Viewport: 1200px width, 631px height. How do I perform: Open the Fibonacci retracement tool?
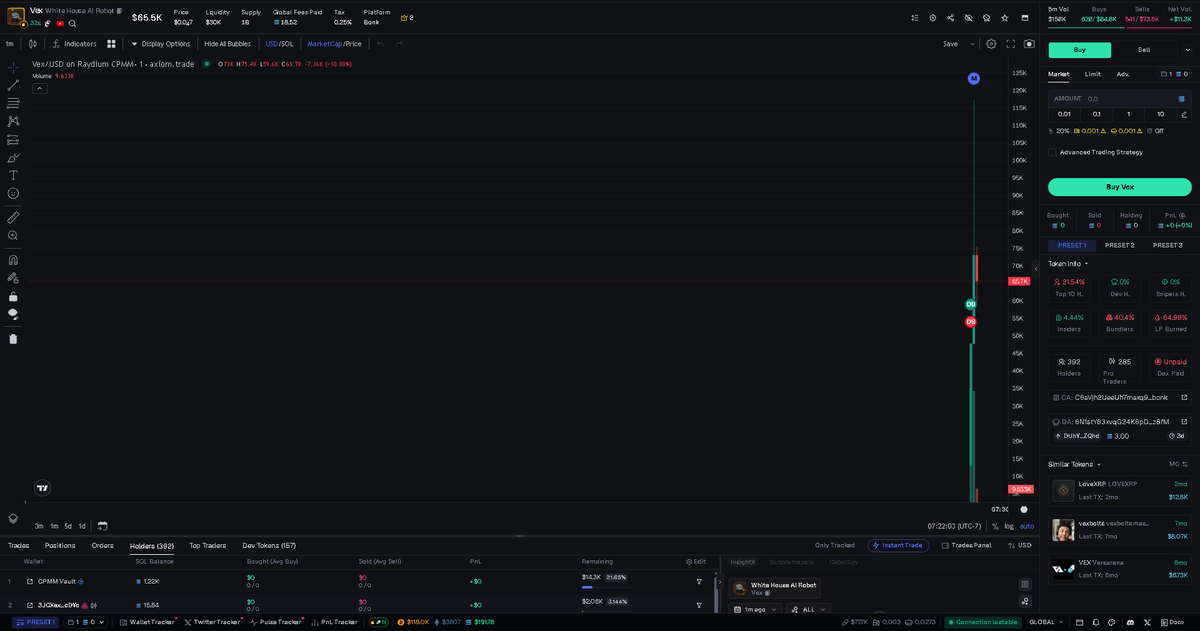click(x=13, y=103)
